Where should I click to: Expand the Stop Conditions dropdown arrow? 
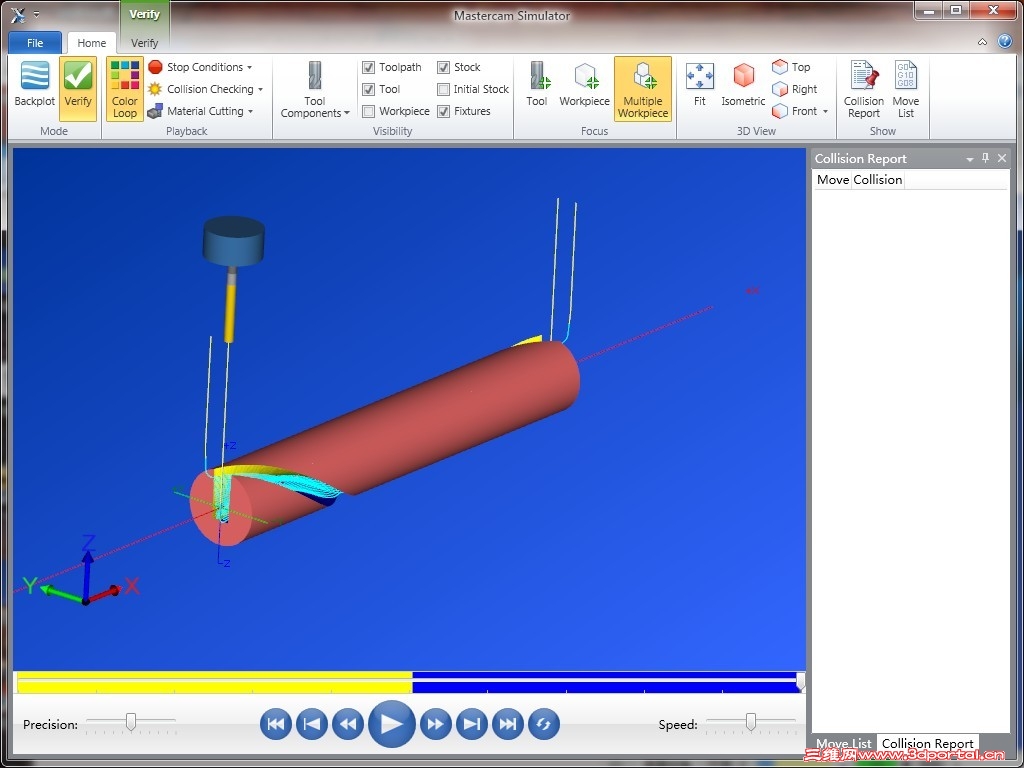coord(249,68)
